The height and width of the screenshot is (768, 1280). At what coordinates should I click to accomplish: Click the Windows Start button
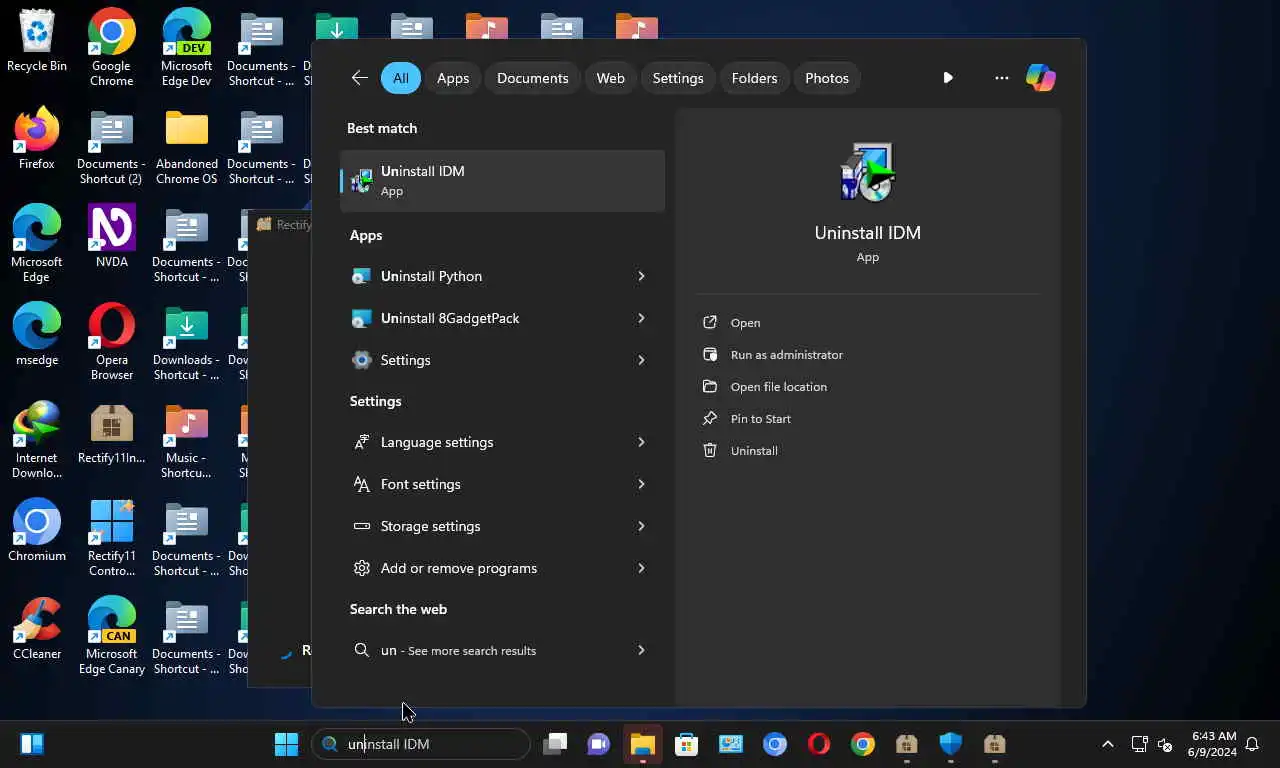point(286,744)
